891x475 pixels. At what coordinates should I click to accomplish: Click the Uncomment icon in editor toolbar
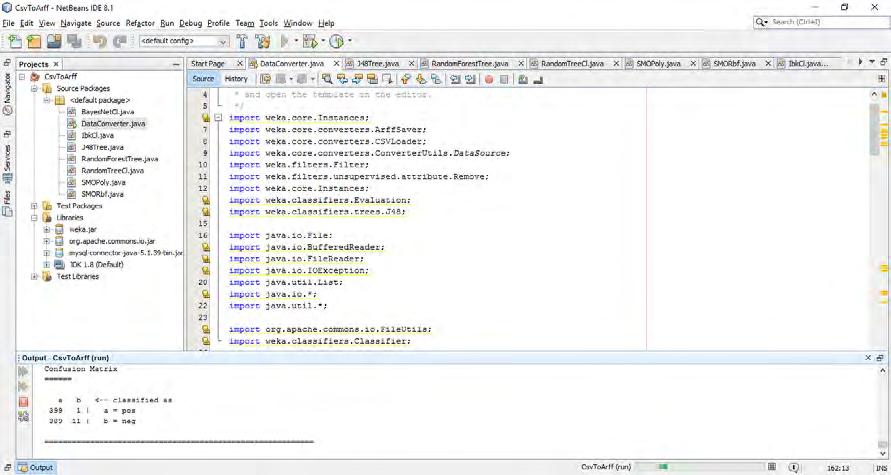[x=538, y=80]
